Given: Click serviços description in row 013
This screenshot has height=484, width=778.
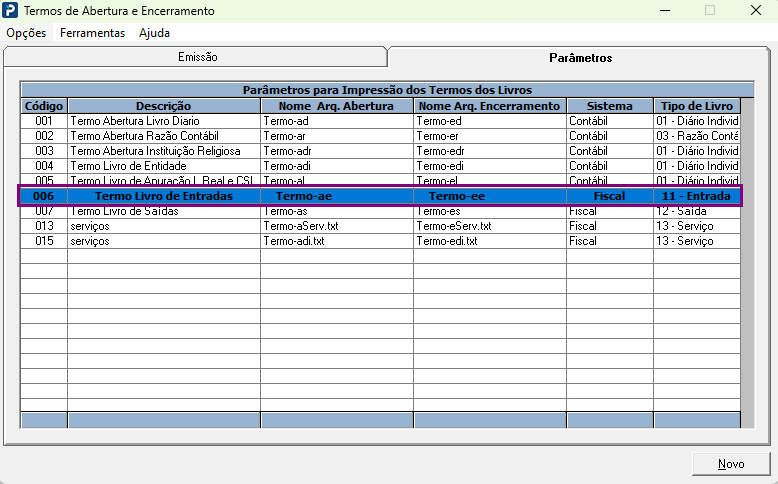Looking at the screenshot, I should tap(164, 226).
